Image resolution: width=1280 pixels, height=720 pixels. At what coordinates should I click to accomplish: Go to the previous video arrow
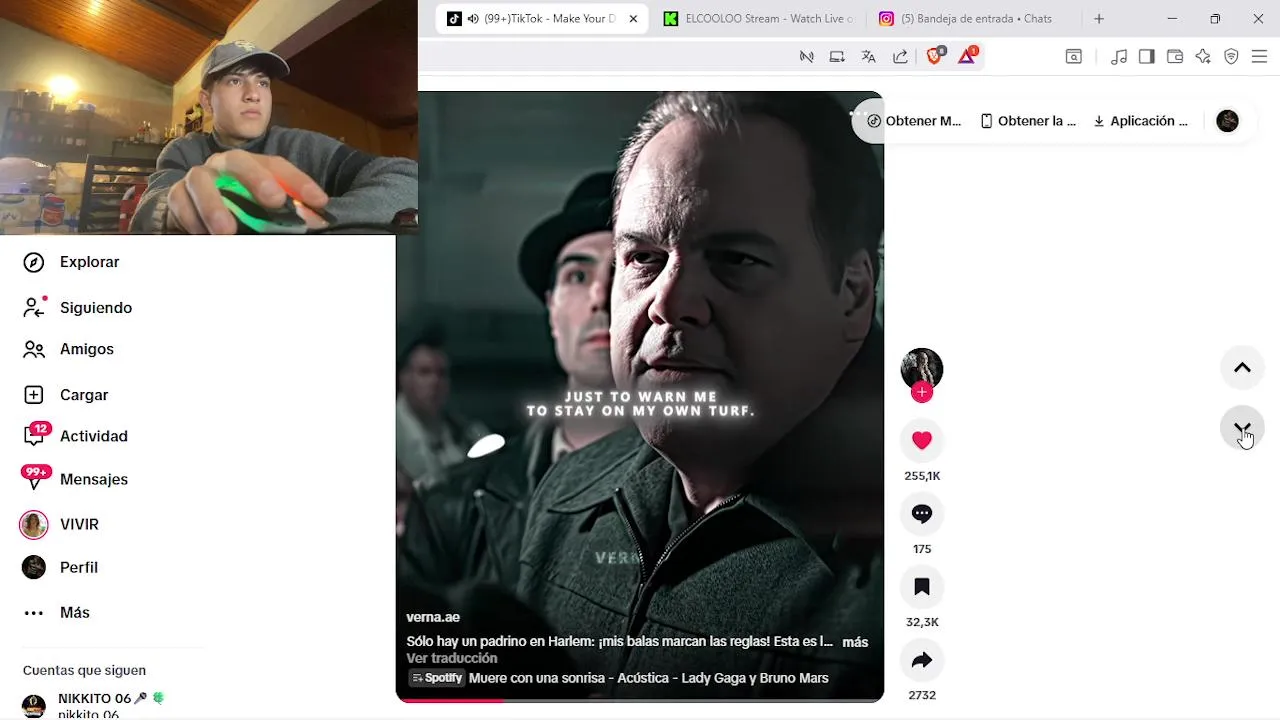1242,367
